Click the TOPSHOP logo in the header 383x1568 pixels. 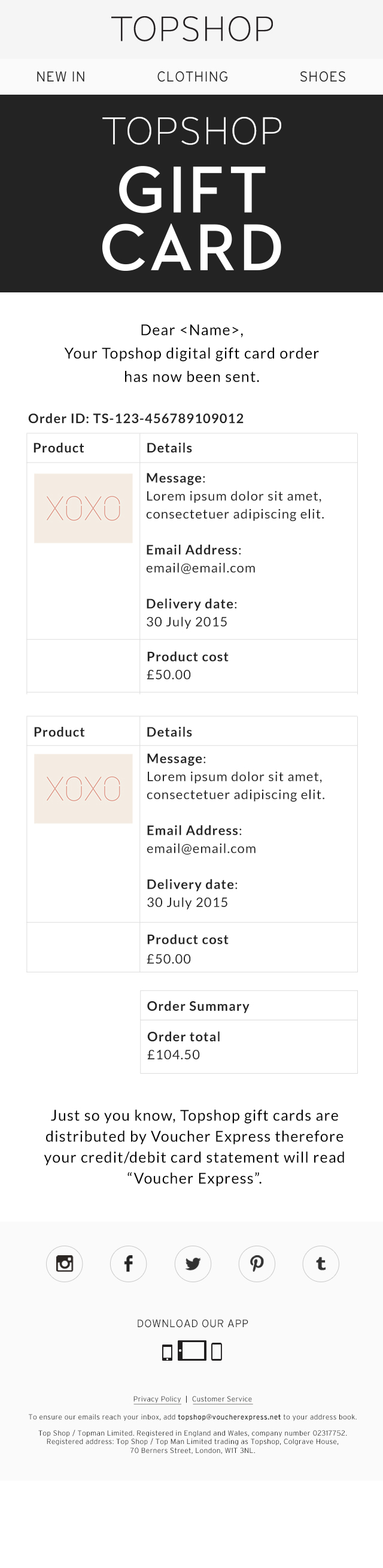[x=192, y=29]
